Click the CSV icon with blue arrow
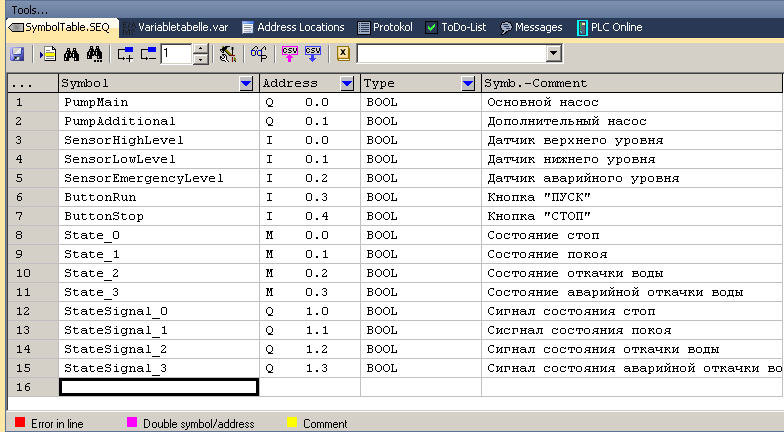 pos(312,53)
